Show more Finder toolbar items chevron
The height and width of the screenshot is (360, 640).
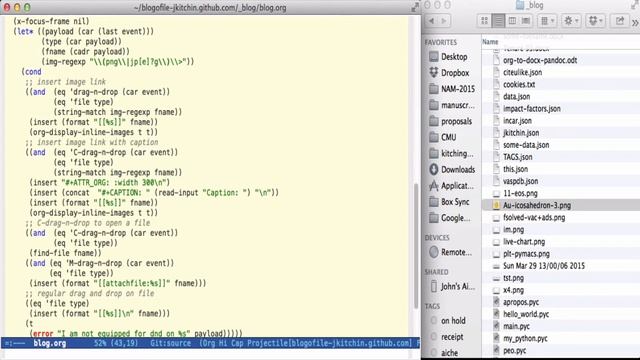(635, 22)
